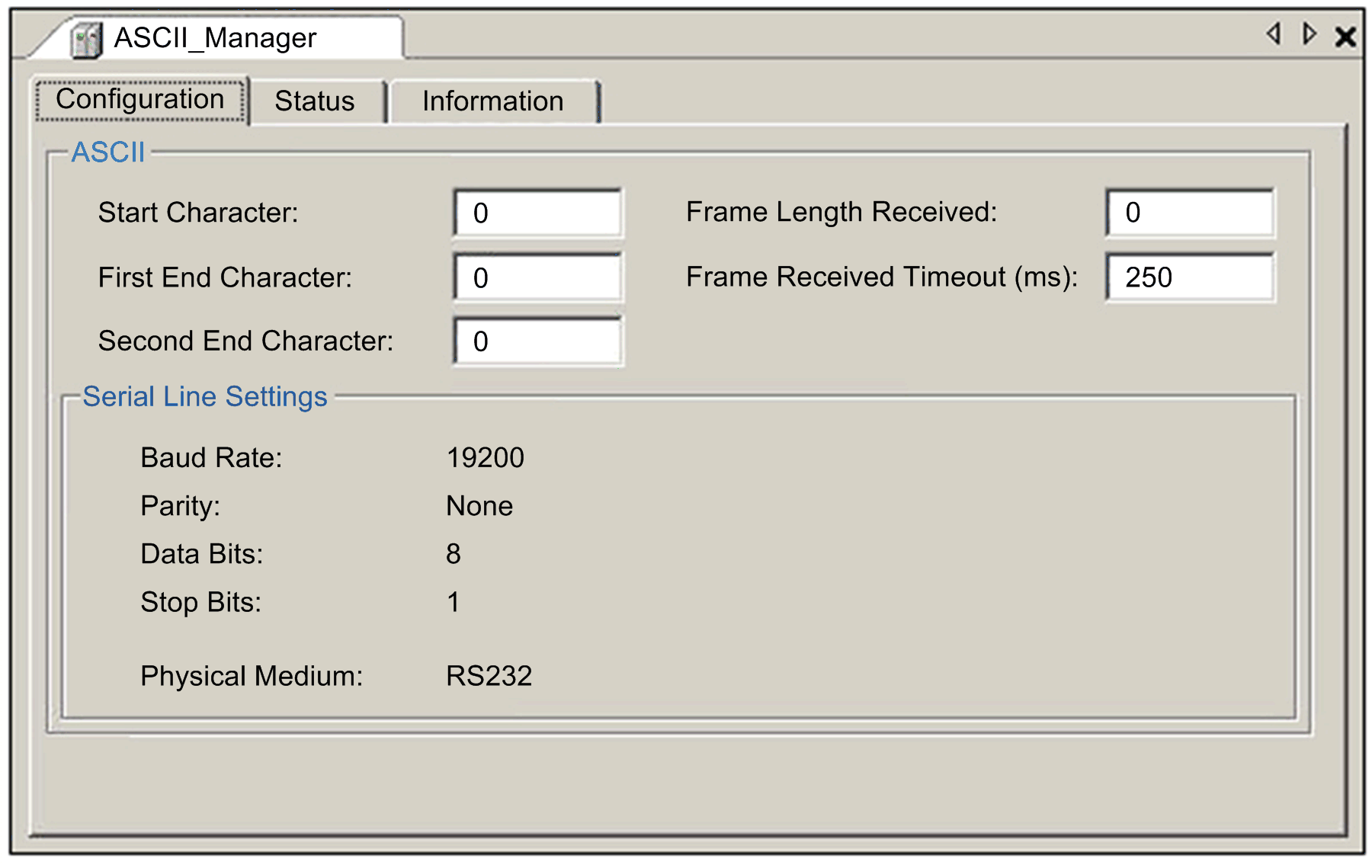This screenshot has height=868, width=1372.
Task: Click the Stop Bits value 1
Action: pos(454,602)
